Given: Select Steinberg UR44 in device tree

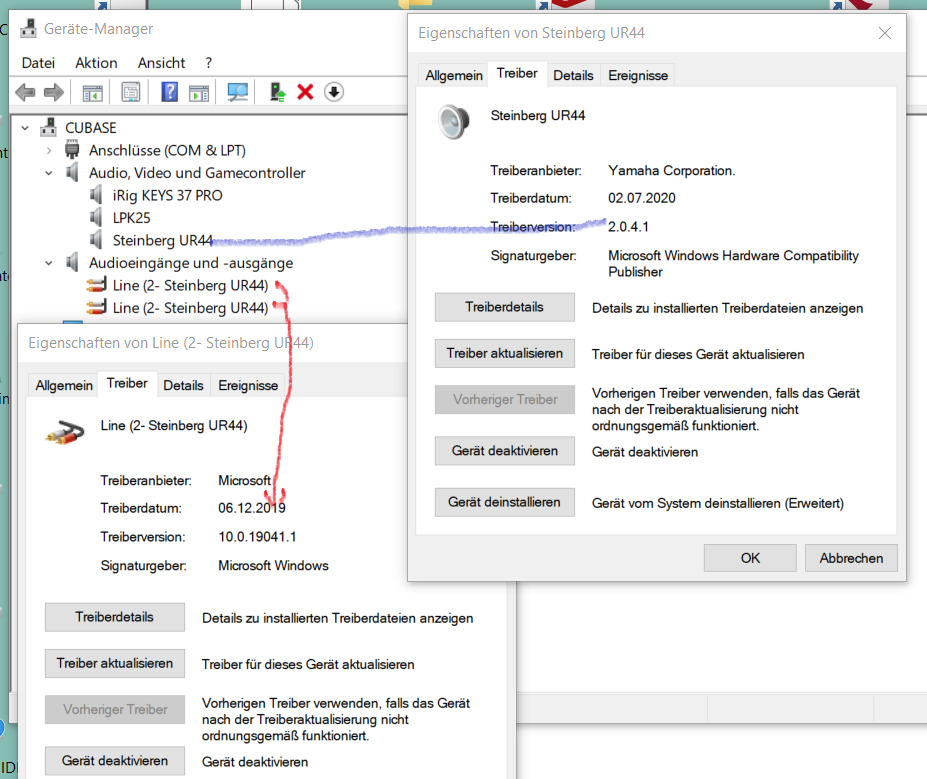Looking at the screenshot, I should pyautogui.click(x=162, y=240).
